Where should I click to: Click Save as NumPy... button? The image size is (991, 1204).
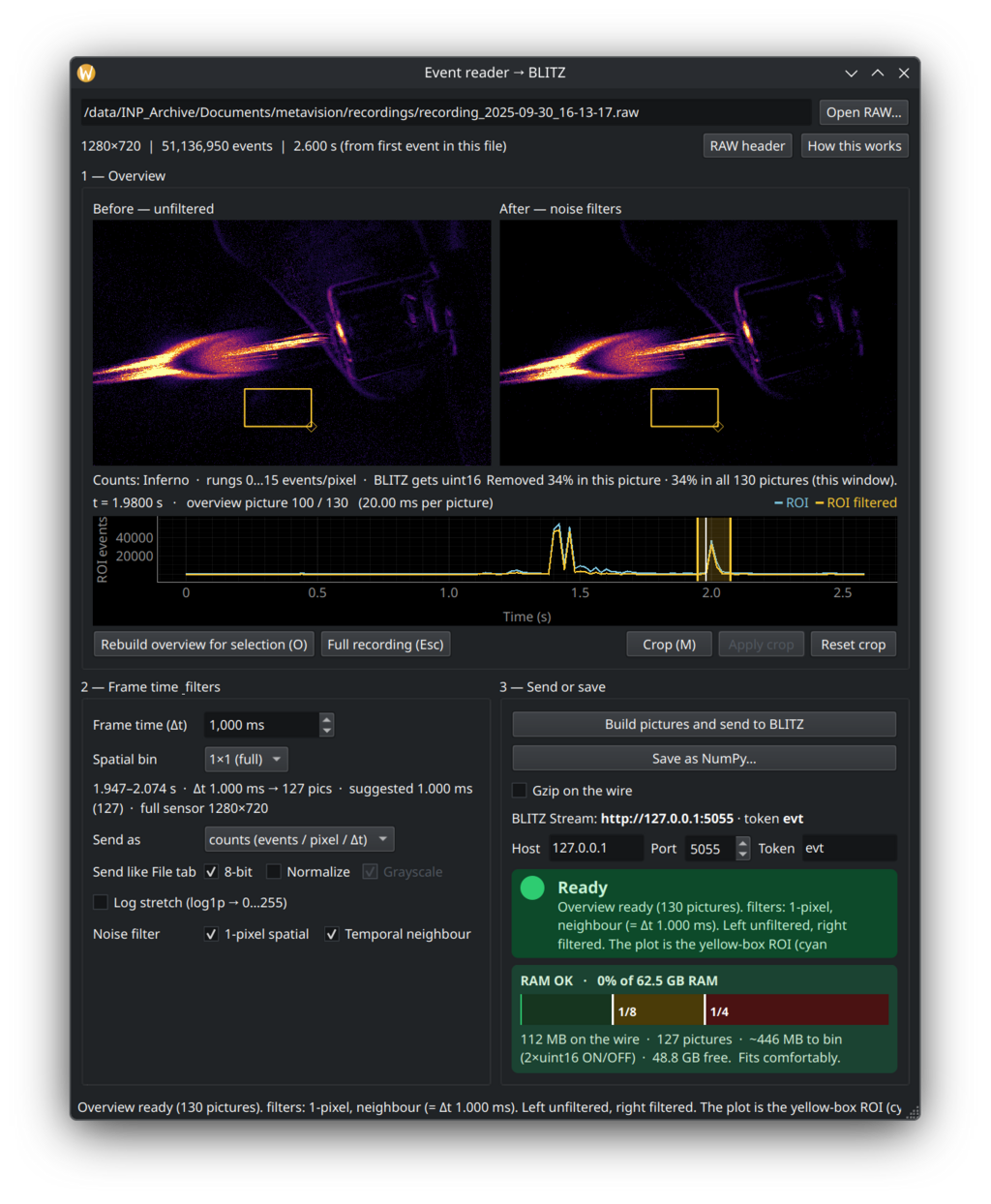click(704, 759)
